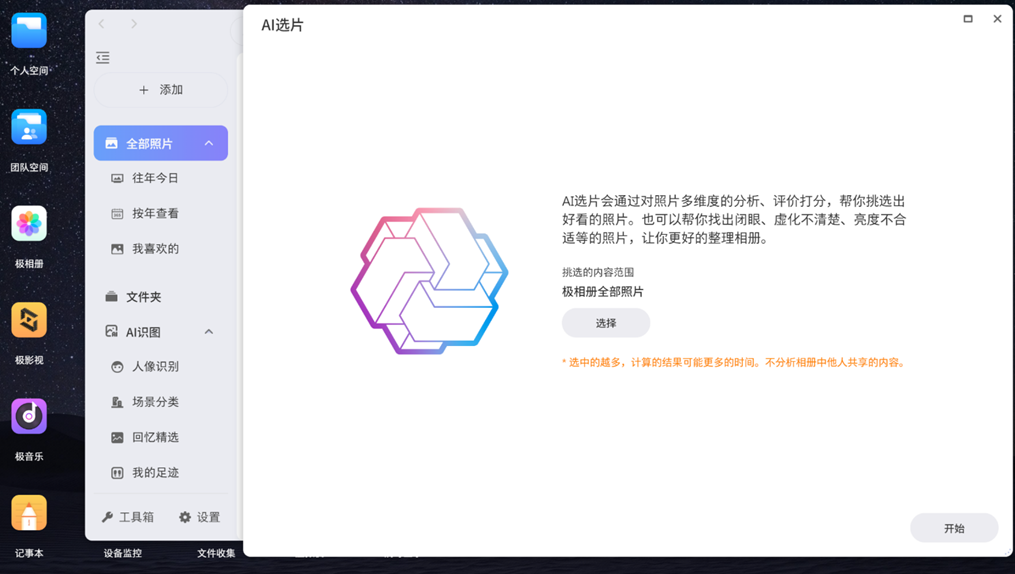Launch the 极音乐 music app icon

click(x=29, y=416)
